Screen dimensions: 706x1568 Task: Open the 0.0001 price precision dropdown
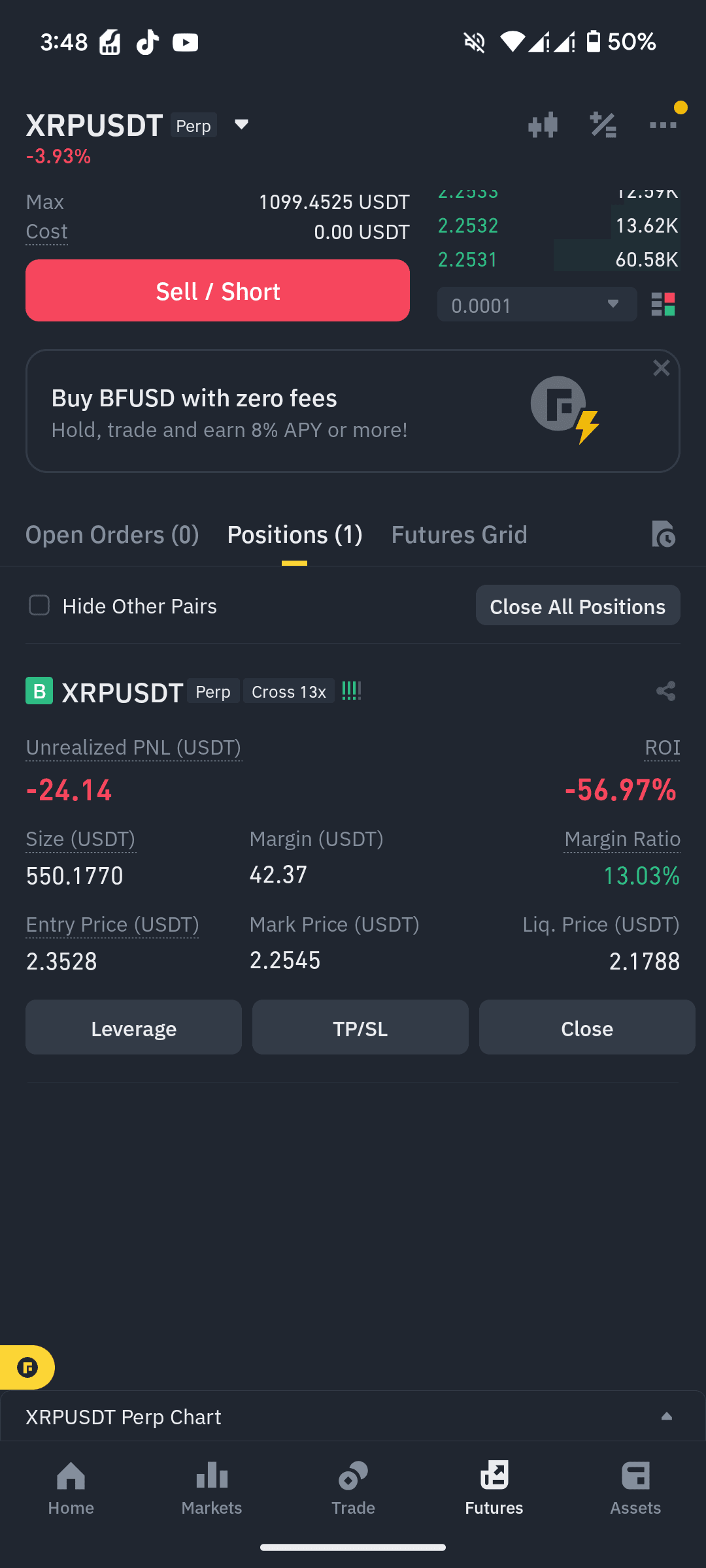[537, 304]
